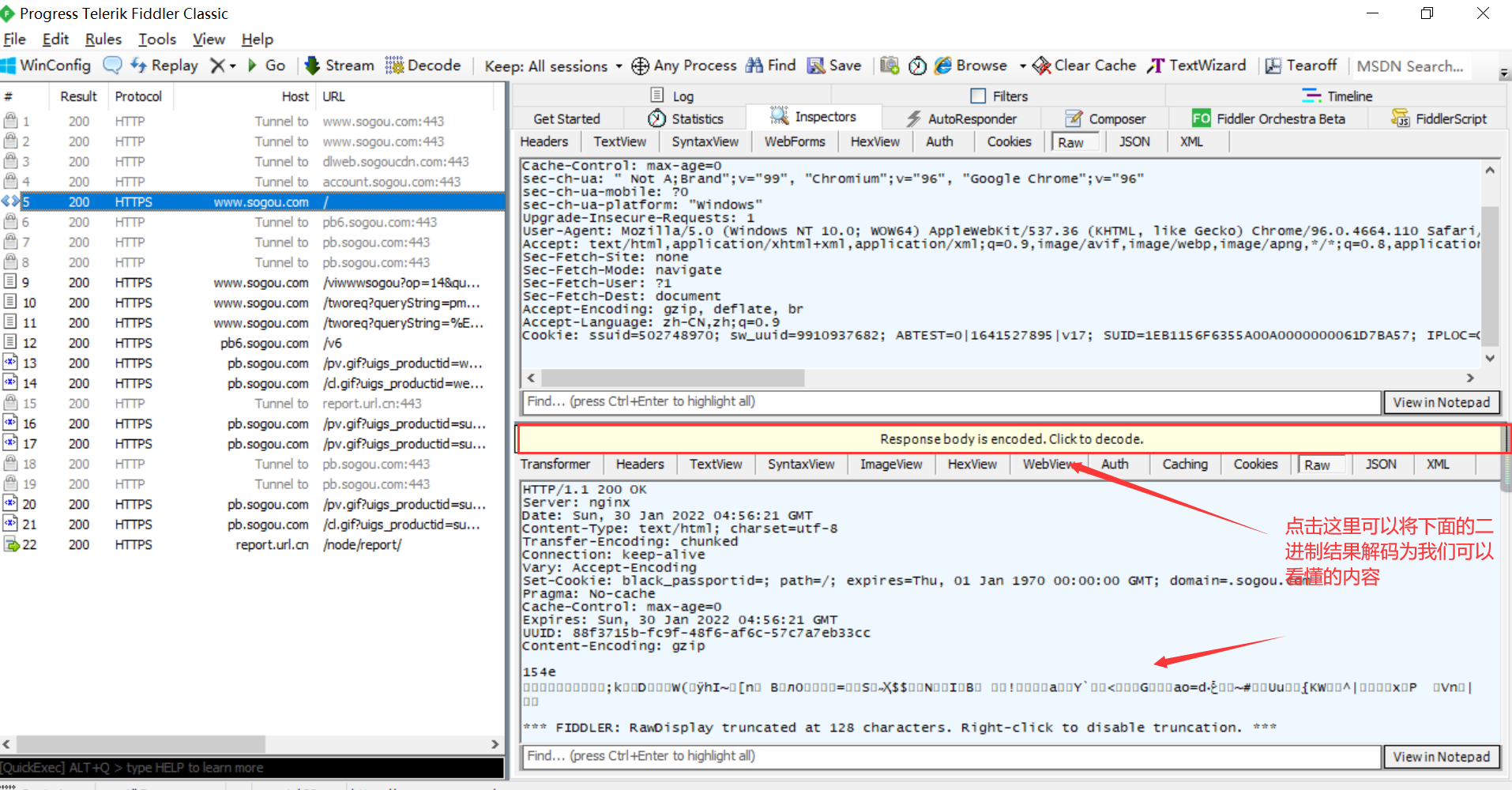
Task: Sort sessions by the Protocol column header
Action: pos(139,96)
